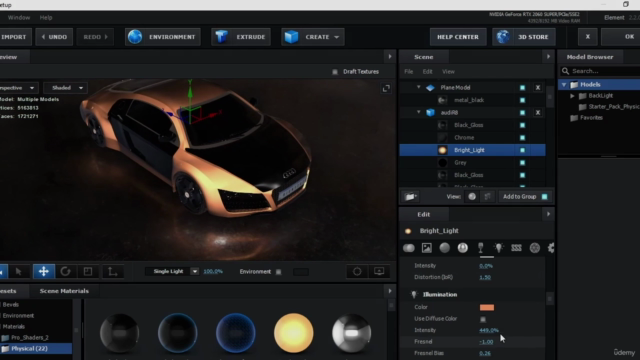Open the Help menu
640x360 pixels.
pos(46,18)
